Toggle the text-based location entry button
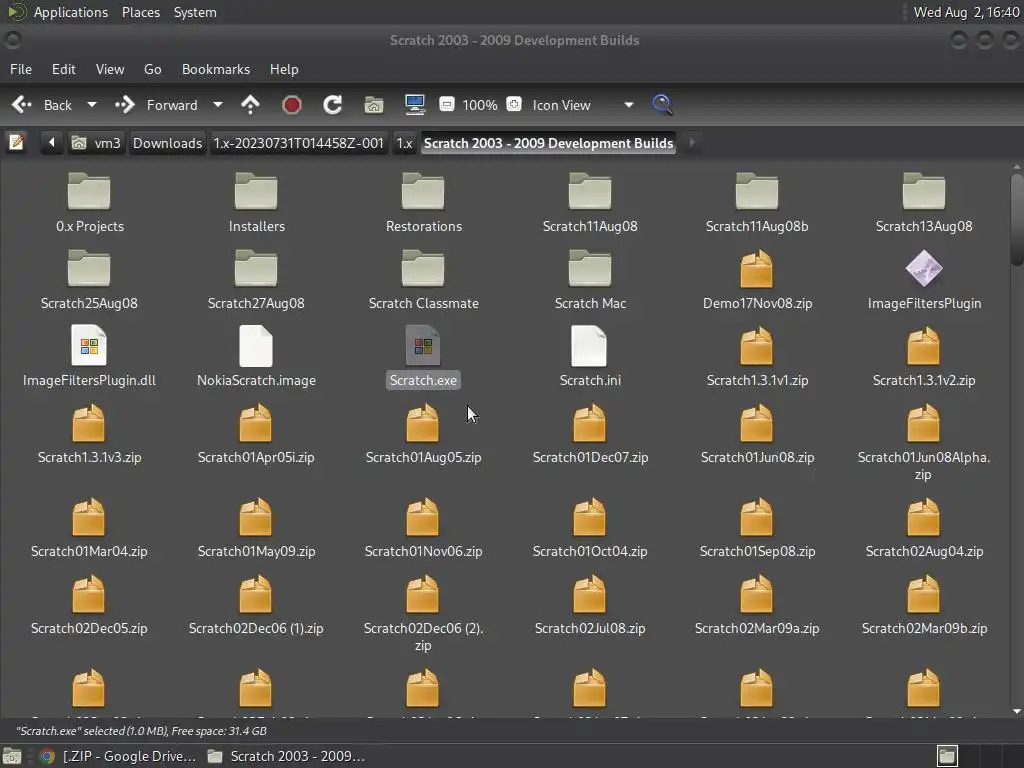This screenshot has width=1024, height=768. (16, 143)
